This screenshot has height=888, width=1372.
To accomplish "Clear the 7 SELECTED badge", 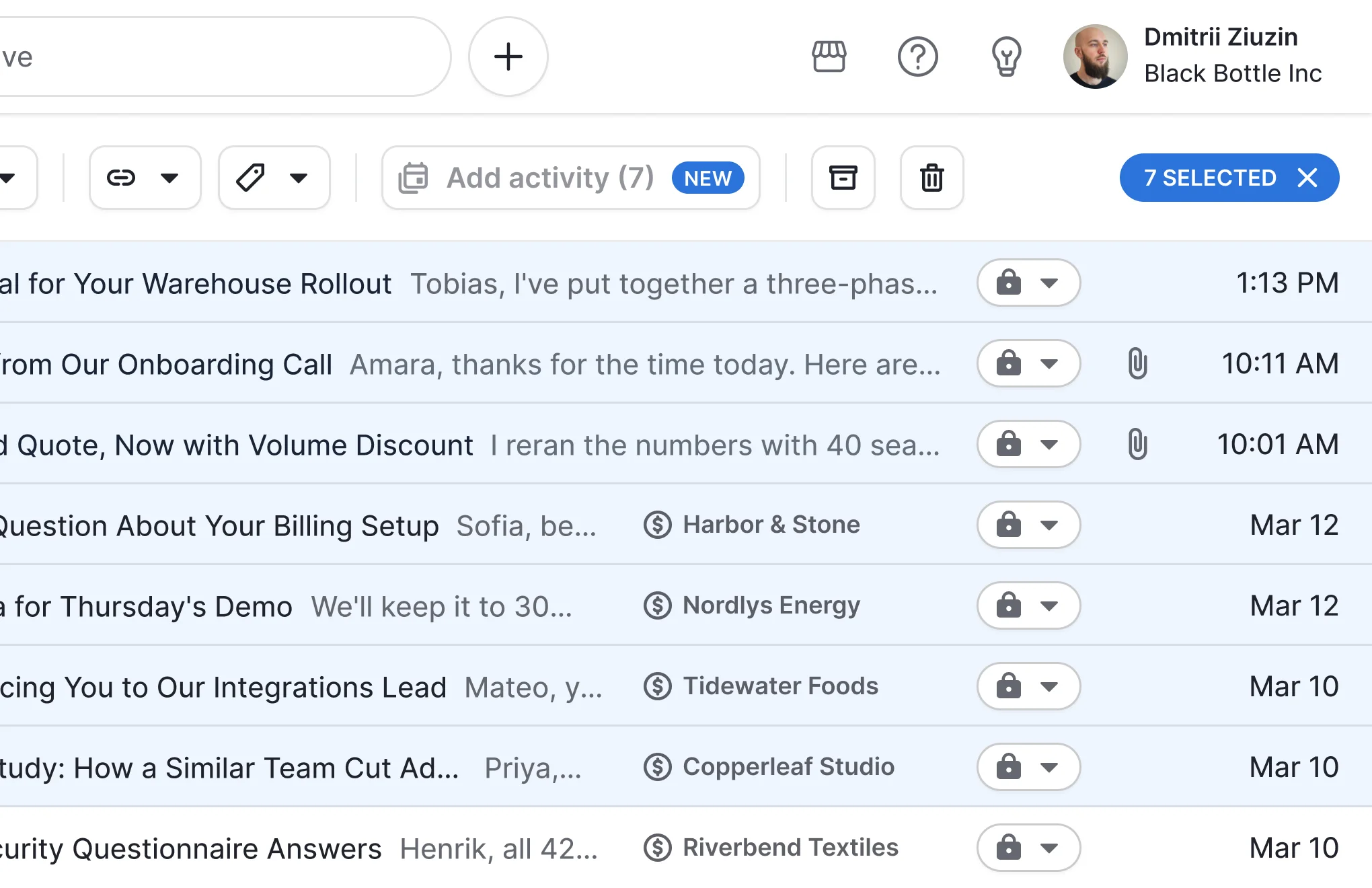I will pyautogui.click(x=1307, y=178).
